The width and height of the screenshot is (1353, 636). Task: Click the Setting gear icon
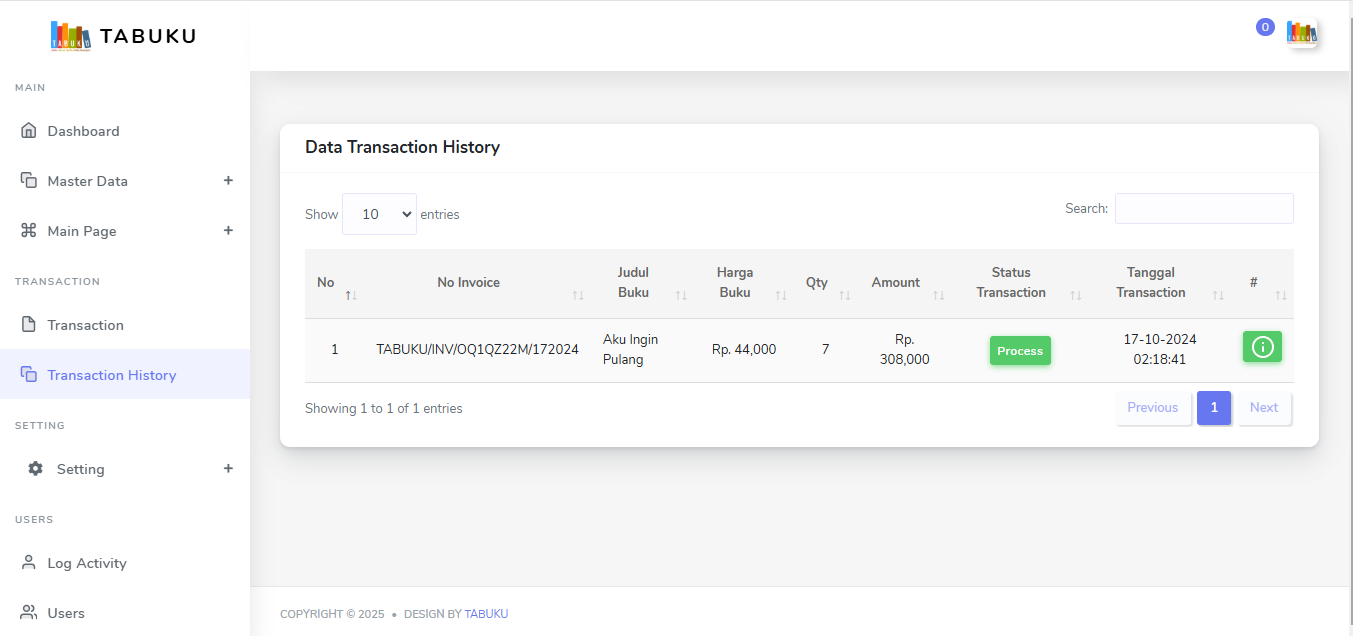36,469
